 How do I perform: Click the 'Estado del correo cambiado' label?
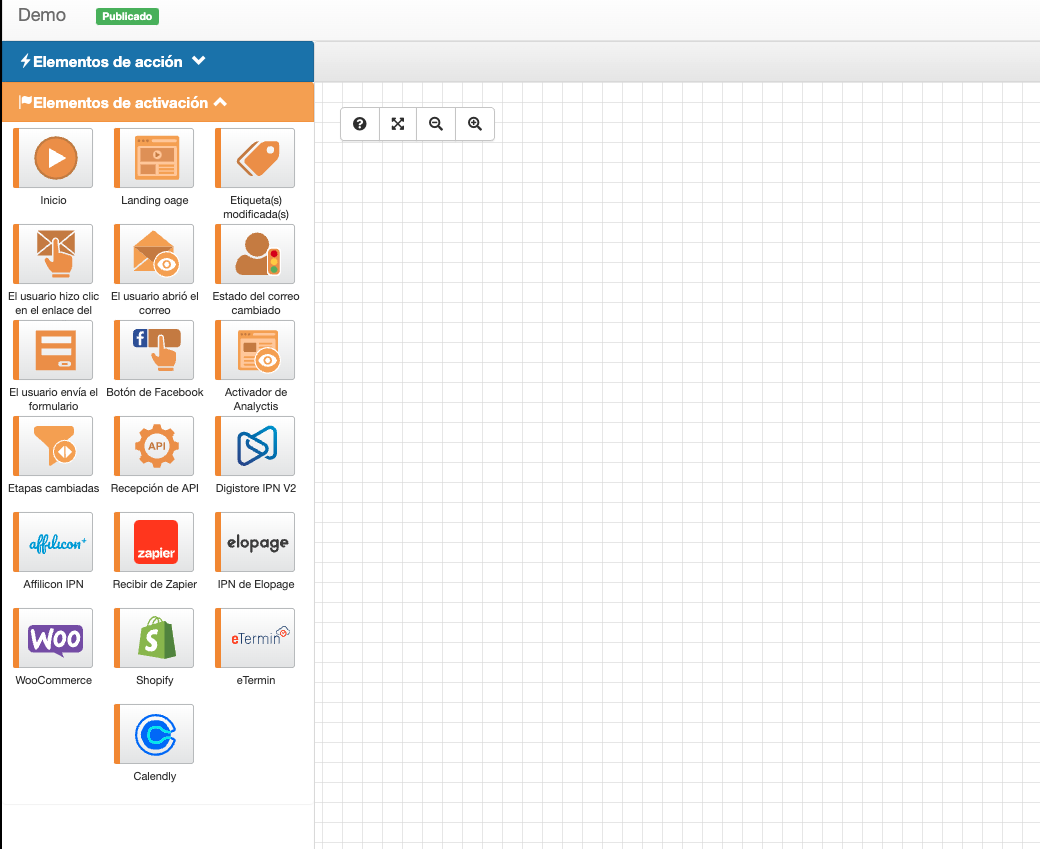coord(256,303)
